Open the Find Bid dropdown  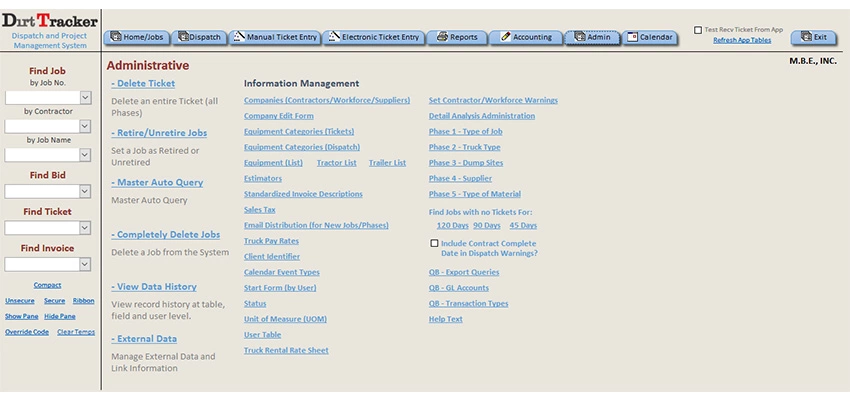coord(85,192)
